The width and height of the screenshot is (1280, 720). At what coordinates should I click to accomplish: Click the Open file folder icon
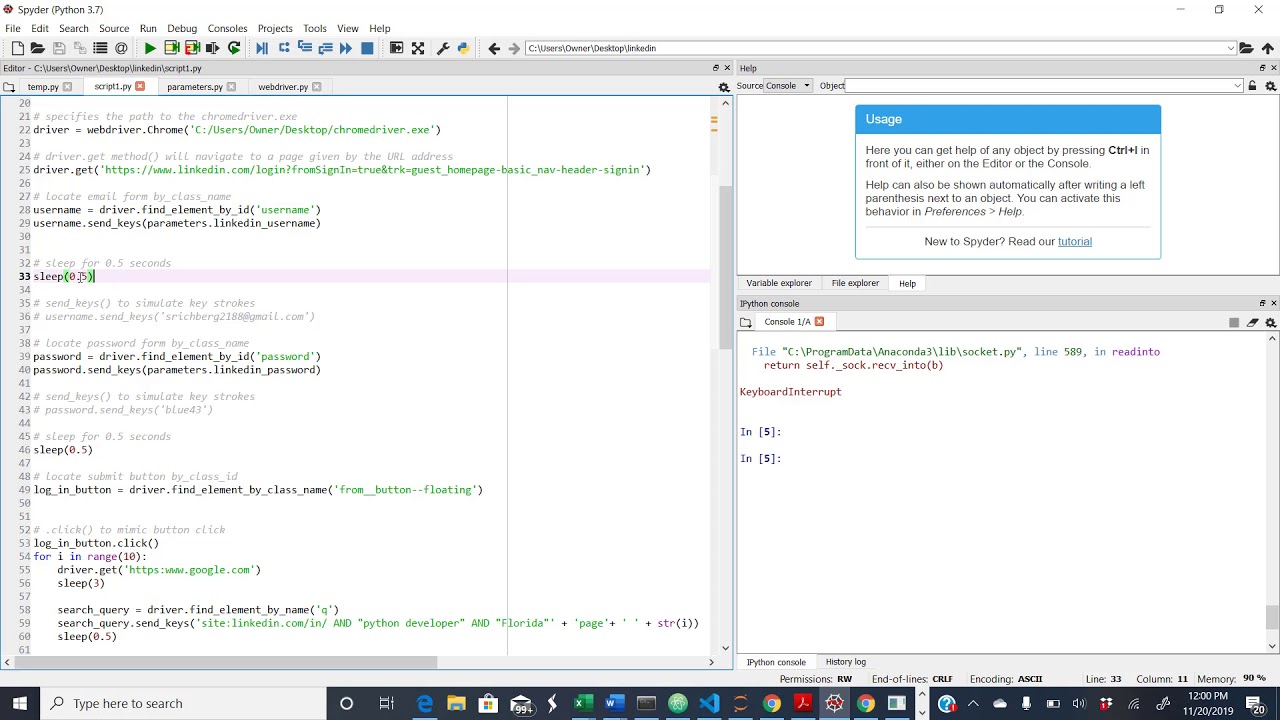coord(38,48)
